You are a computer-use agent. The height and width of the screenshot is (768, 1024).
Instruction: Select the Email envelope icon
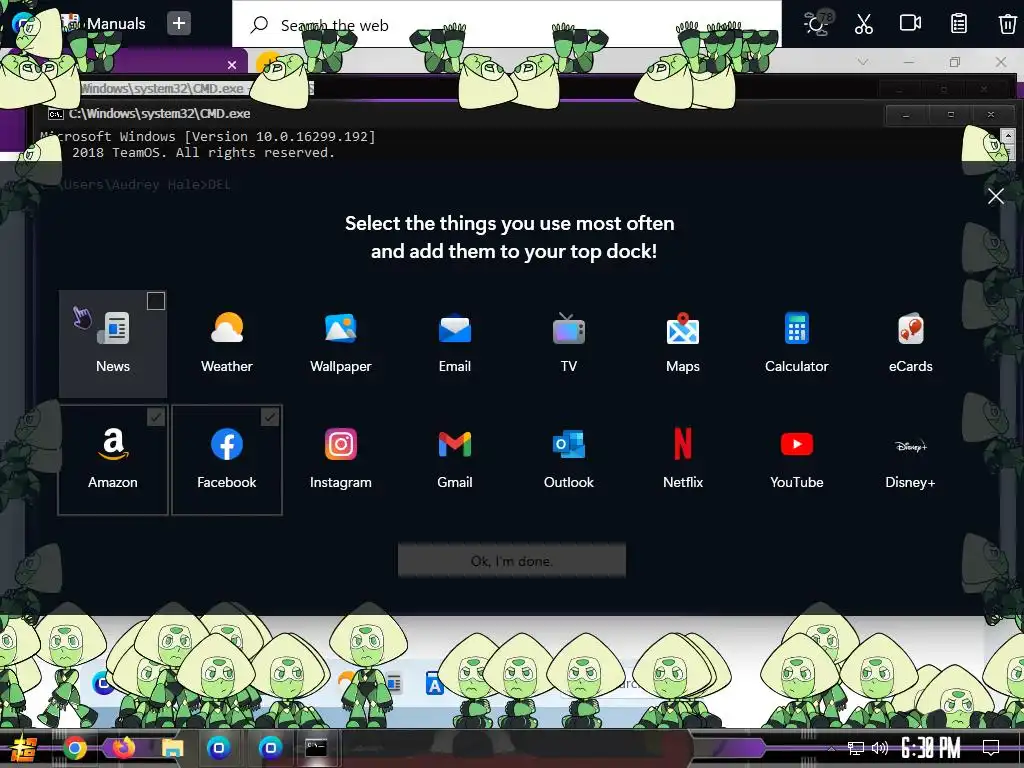click(455, 328)
